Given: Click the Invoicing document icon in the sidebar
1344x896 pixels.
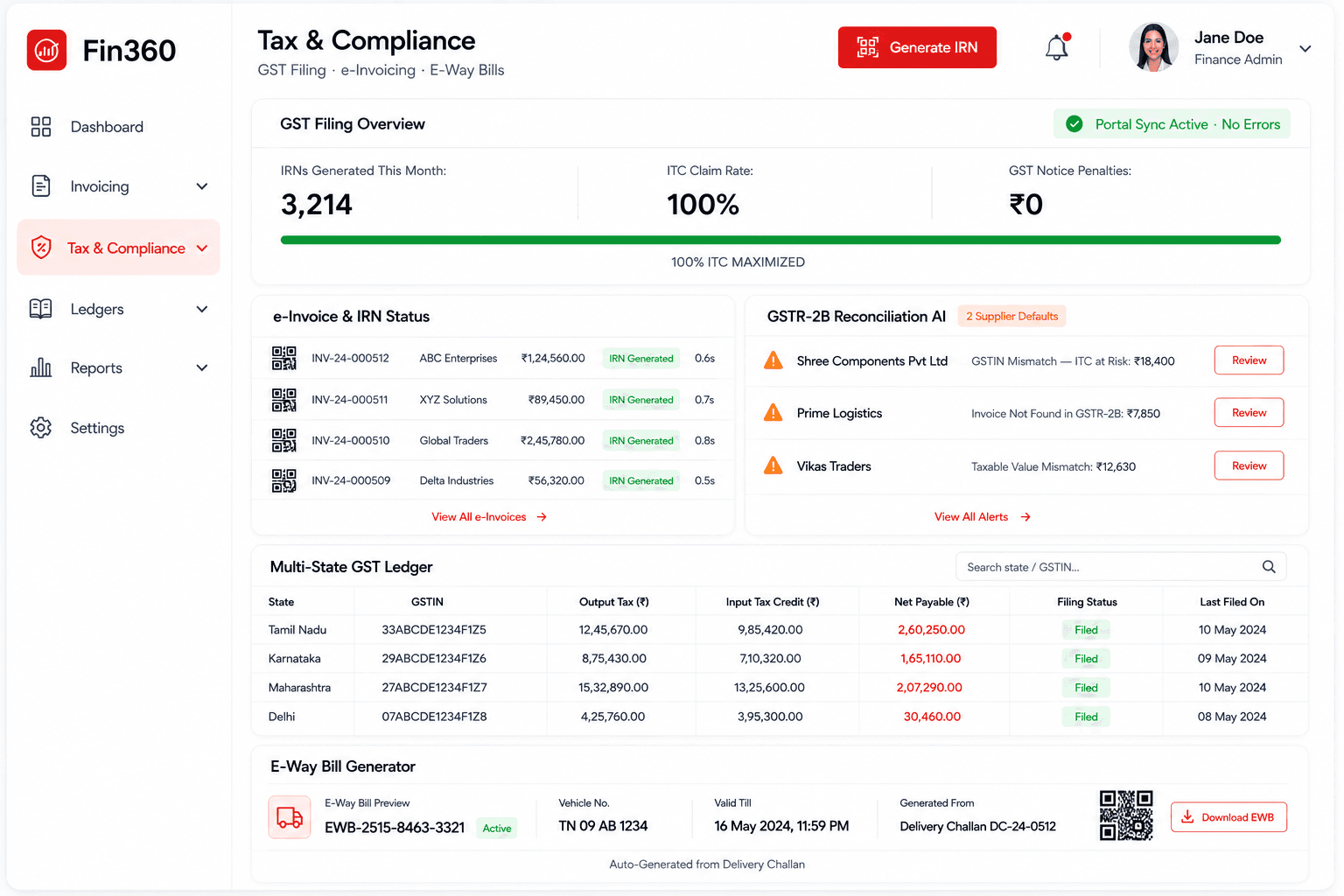Looking at the screenshot, I should [x=41, y=185].
